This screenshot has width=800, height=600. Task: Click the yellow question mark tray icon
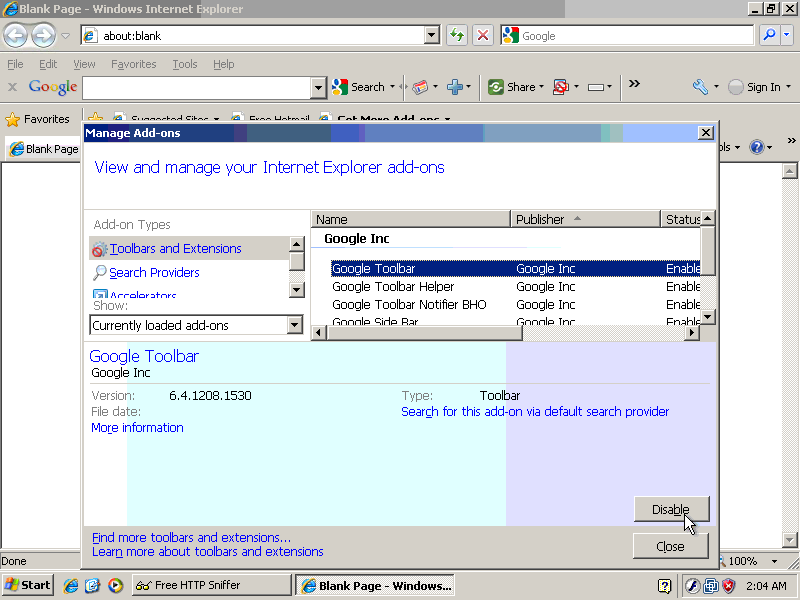click(664, 586)
